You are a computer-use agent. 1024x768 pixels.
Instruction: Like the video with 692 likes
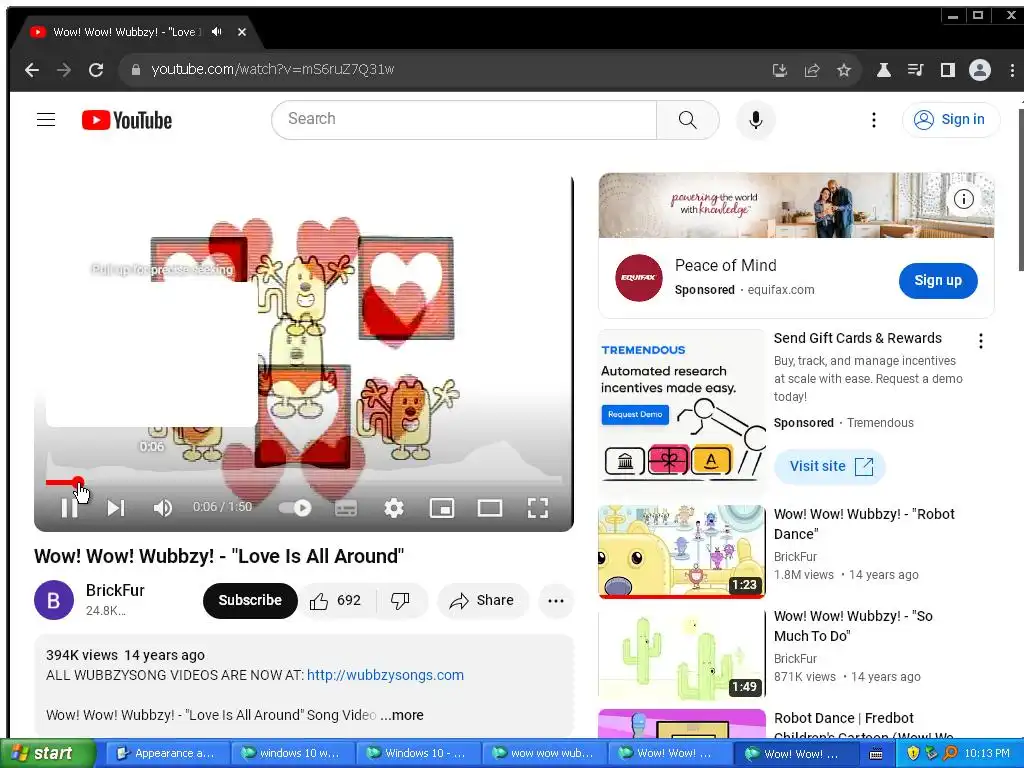[335, 601]
